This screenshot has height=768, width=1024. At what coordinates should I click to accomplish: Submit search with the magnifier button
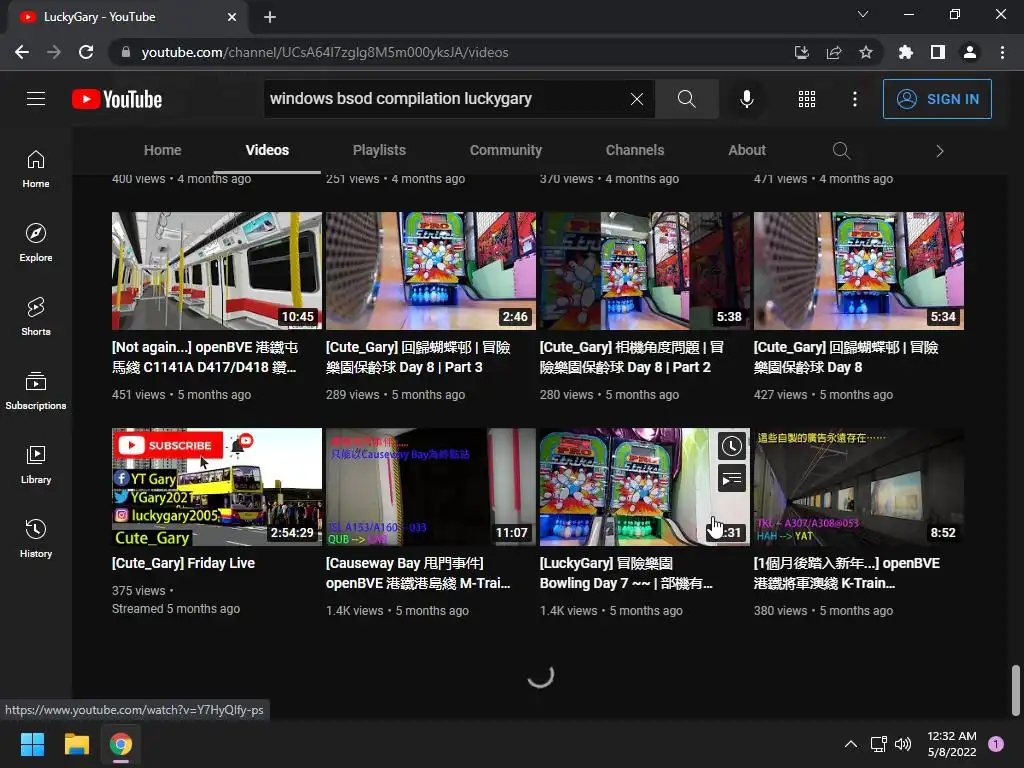[686, 99]
